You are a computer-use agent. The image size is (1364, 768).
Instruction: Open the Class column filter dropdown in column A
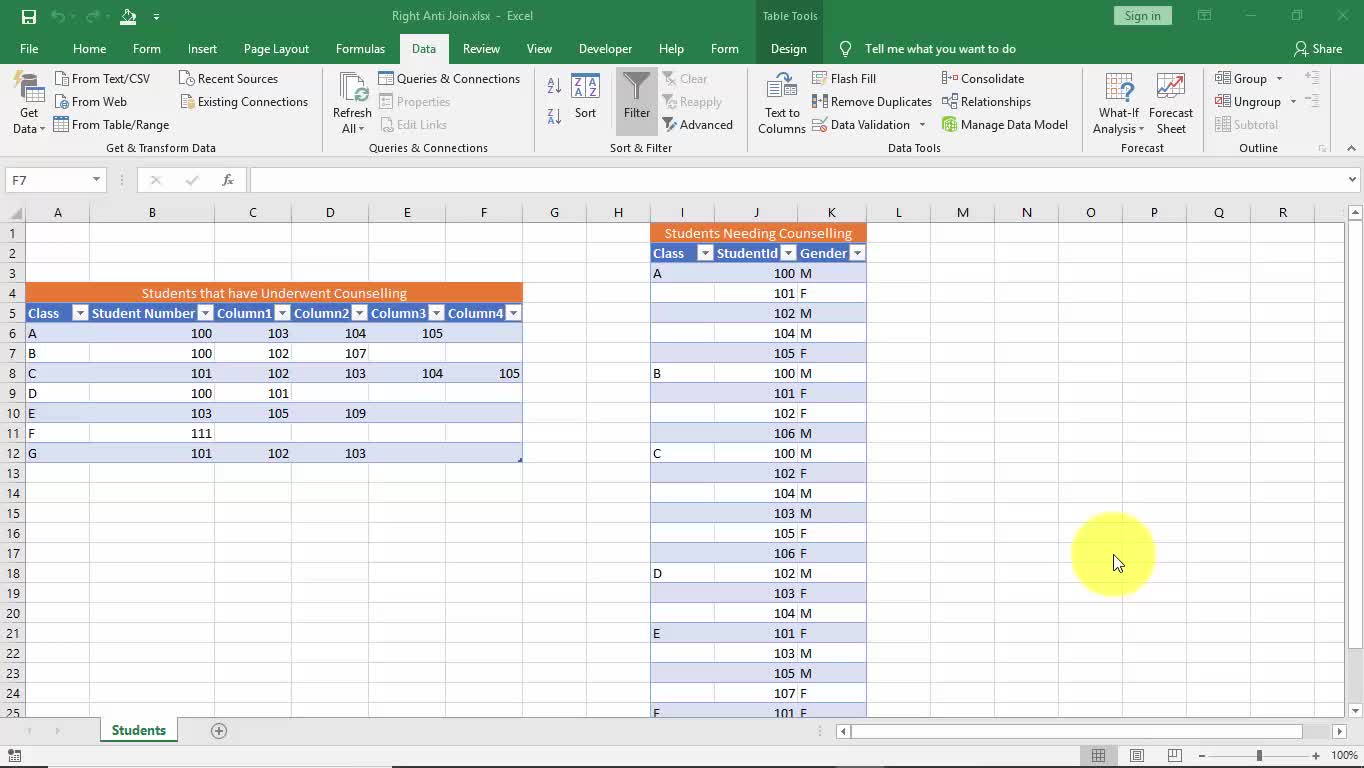tap(80, 313)
